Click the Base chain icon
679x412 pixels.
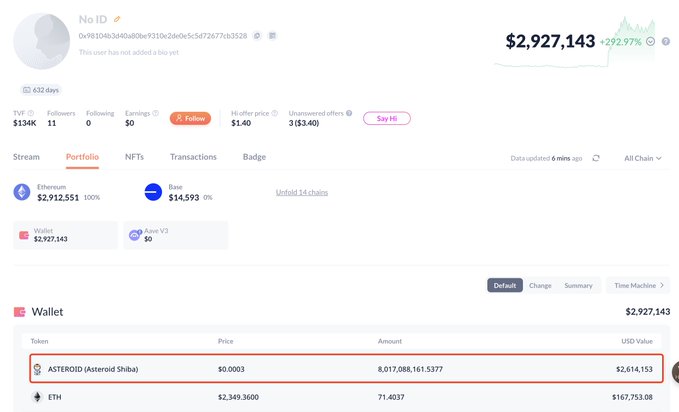click(x=153, y=192)
